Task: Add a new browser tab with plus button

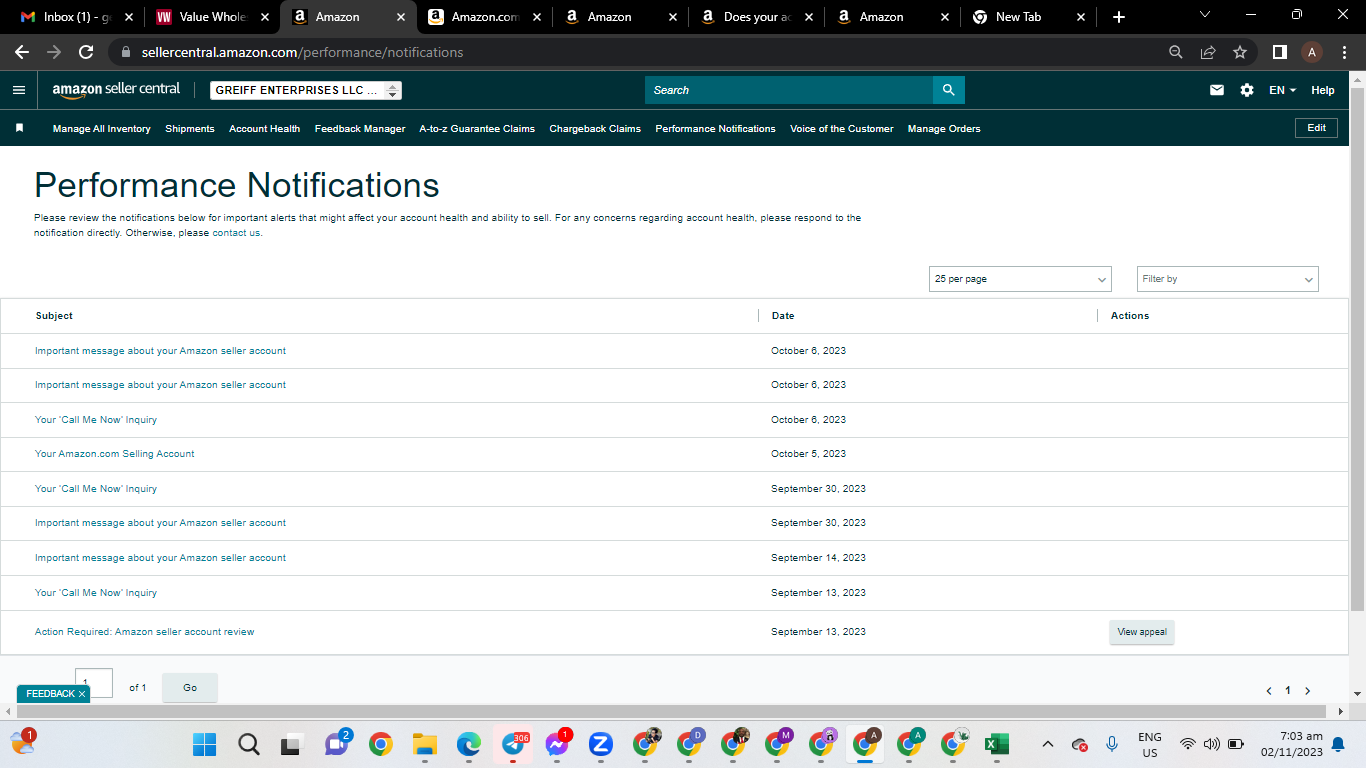Action: (1119, 17)
